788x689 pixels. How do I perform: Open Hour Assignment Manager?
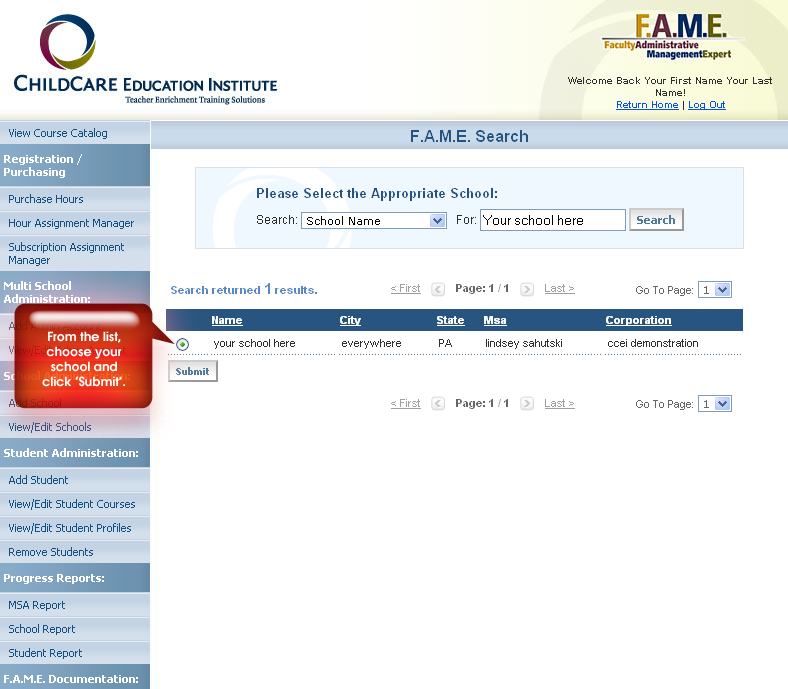[x=75, y=223]
